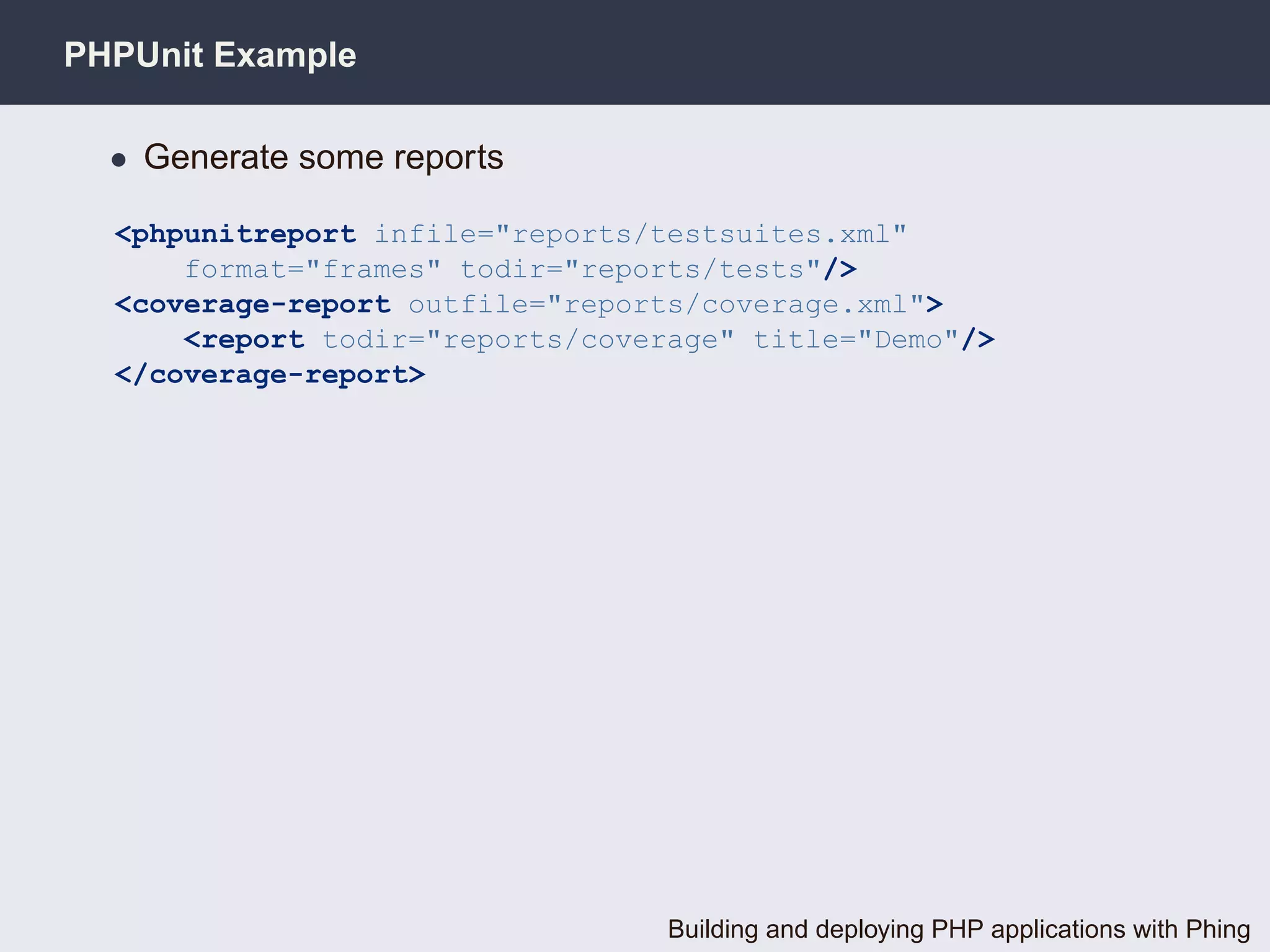This screenshot has height=952, width=1270.
Task: Click the coverage-report opening tag
Action: point(253,305)
